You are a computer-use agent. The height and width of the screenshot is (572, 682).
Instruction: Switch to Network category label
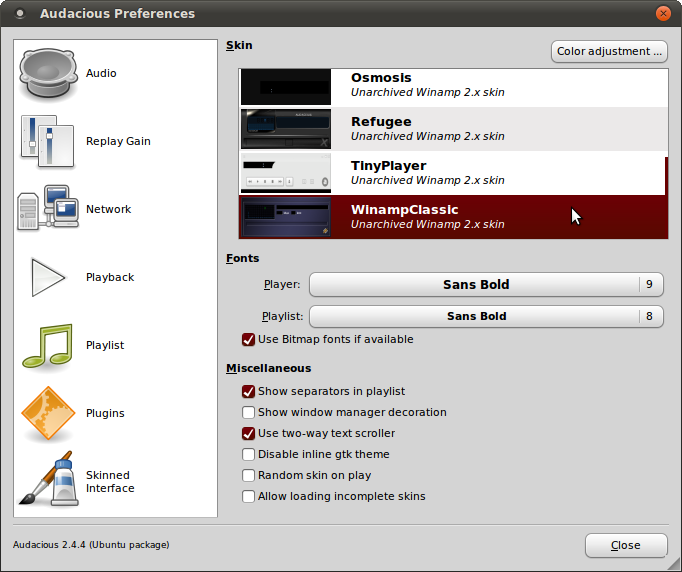click(x=108, y=209)
